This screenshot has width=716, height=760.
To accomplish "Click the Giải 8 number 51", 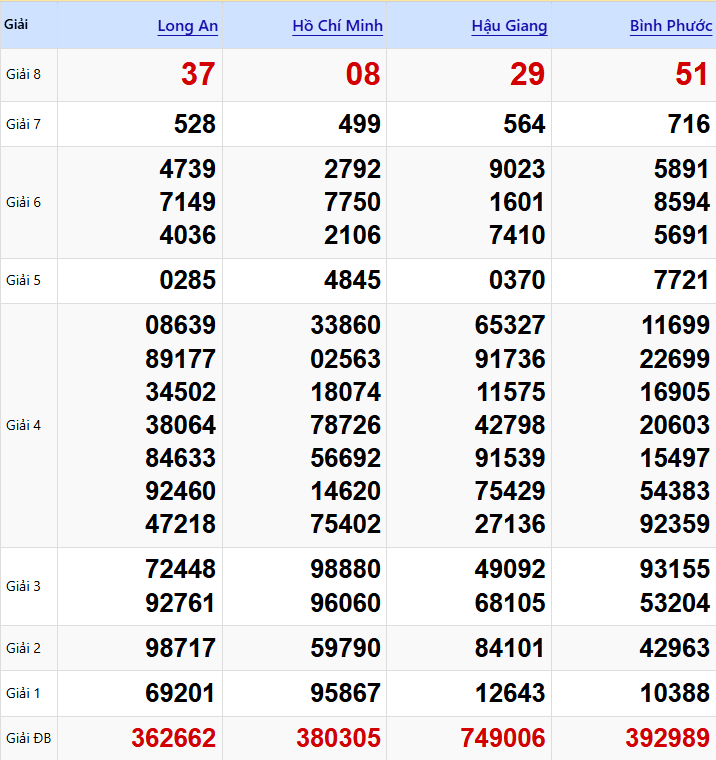I will coord(692,74).
